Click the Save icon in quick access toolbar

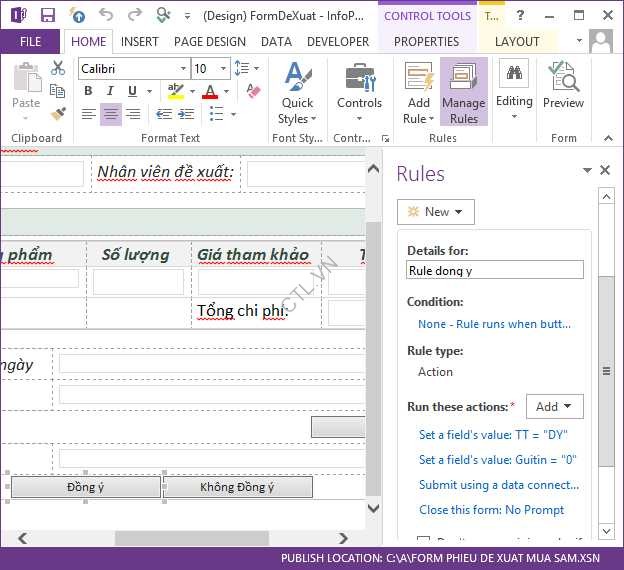click(47, 15)
